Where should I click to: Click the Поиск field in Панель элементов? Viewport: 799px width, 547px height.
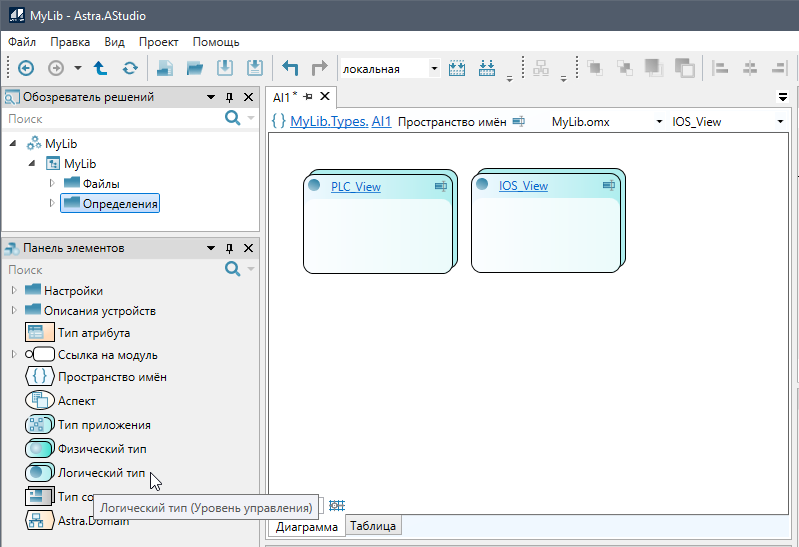pos(110,270)
